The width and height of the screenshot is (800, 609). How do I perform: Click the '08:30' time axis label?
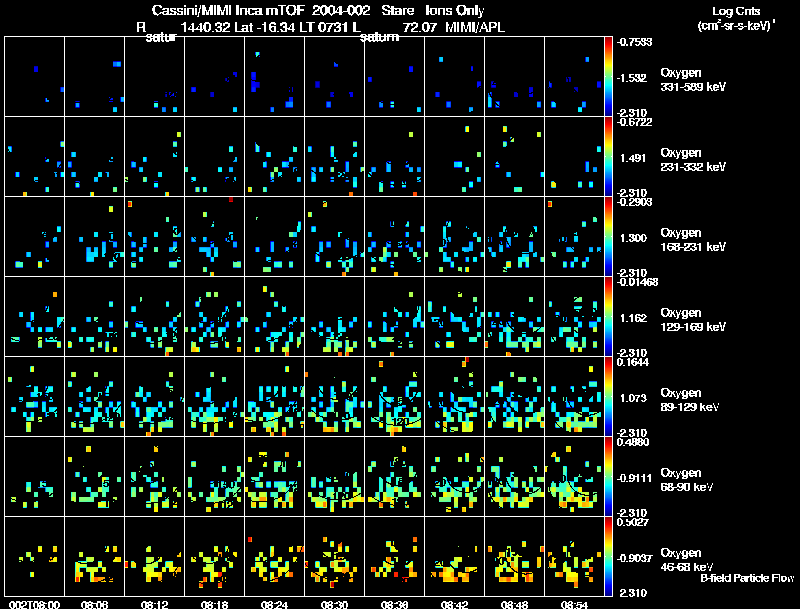334,604
